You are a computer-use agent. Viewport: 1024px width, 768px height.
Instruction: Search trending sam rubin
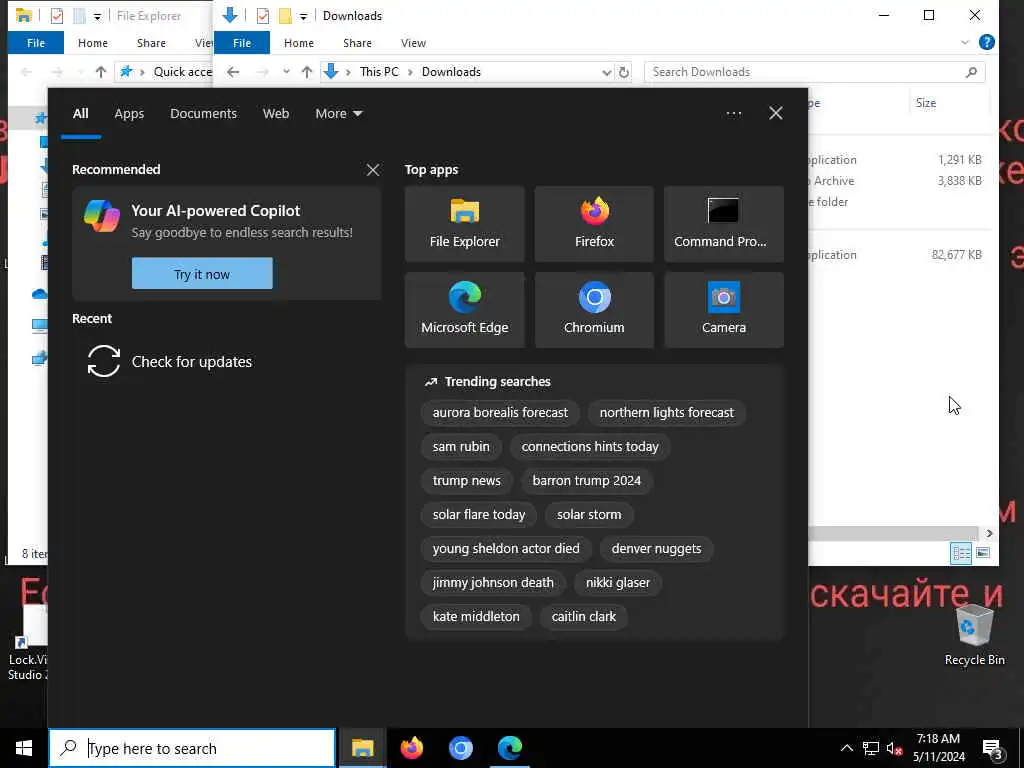click(461, 447)
